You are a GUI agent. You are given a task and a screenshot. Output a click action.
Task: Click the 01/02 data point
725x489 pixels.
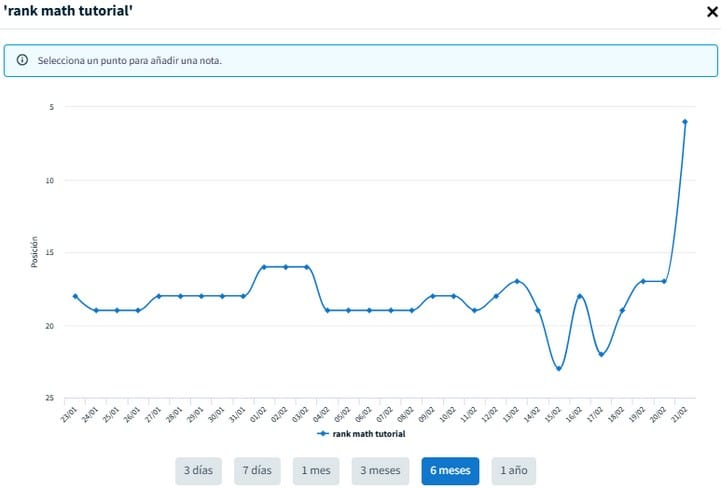click(x=264, y=267)
